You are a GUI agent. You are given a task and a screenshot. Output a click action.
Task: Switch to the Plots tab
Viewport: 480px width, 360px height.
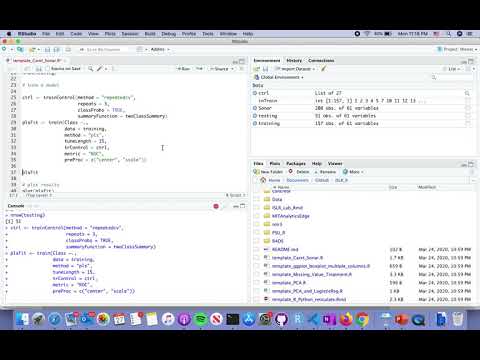275,164
